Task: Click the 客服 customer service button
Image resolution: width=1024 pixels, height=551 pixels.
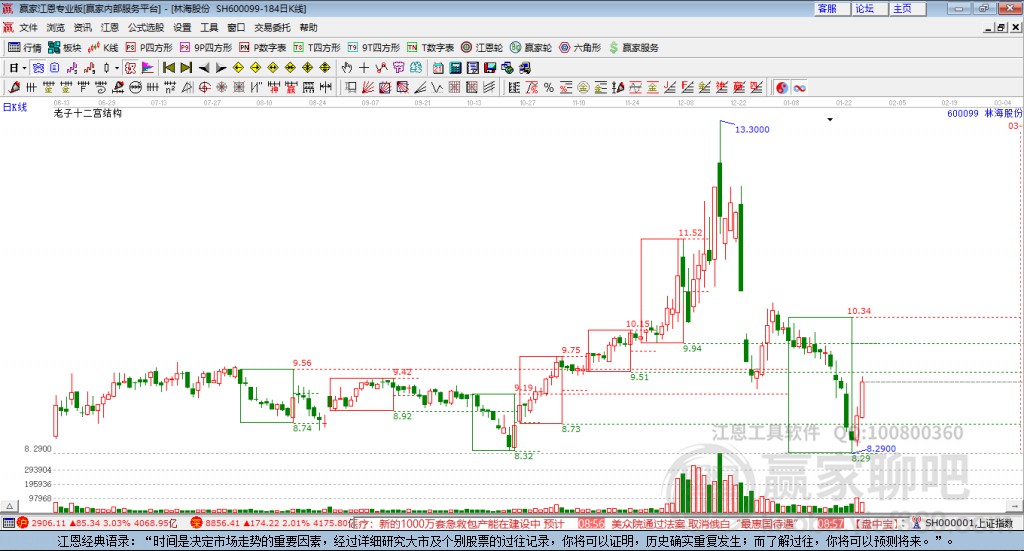Action: click(832, 8)
